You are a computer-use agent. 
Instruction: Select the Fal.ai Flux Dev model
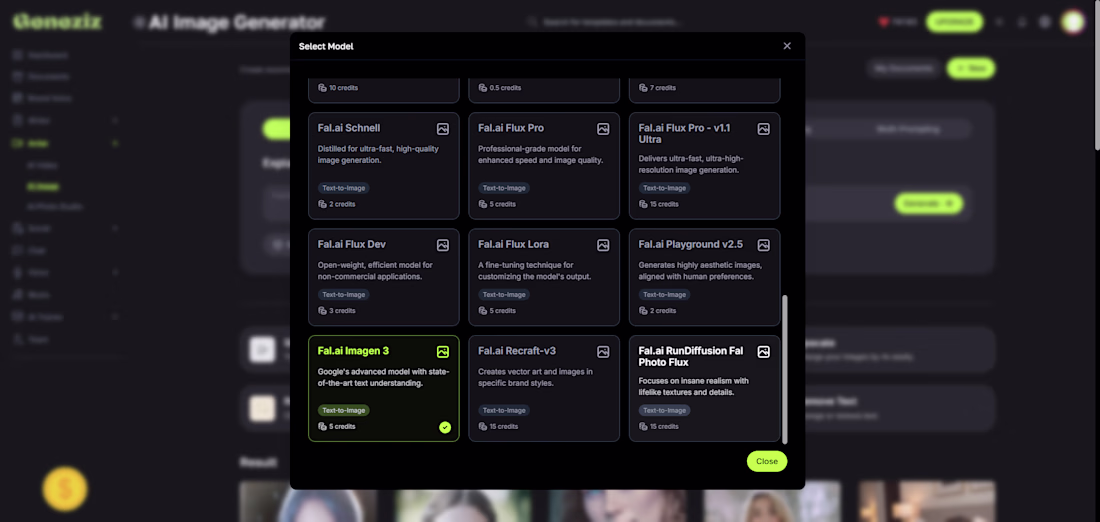[x=384, y=277]
